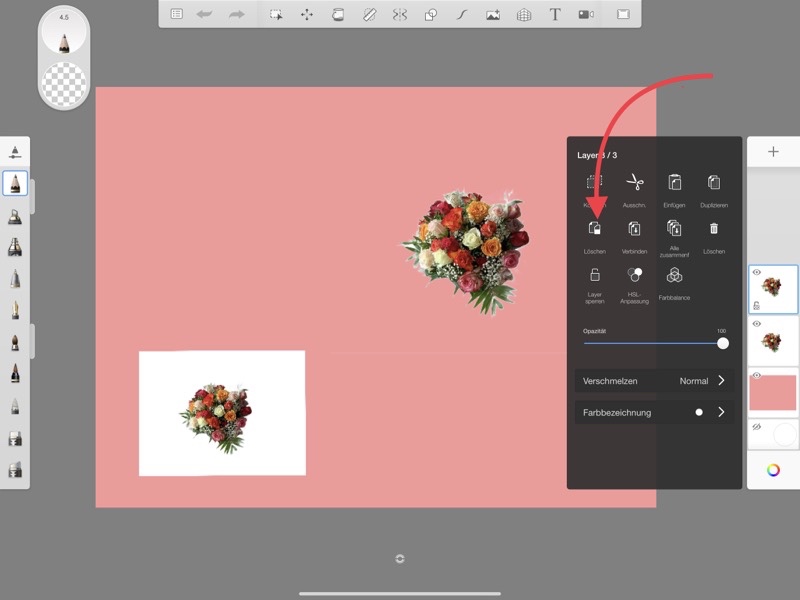Click the trash can Löschen icon
This screenshot has width=800, height=600.
tap(714, 229)
